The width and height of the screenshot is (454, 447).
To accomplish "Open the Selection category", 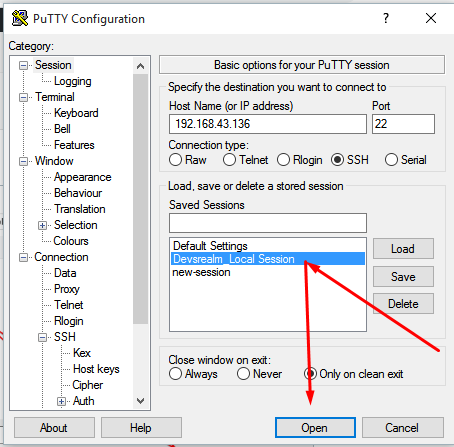I will tap(76, 225).
